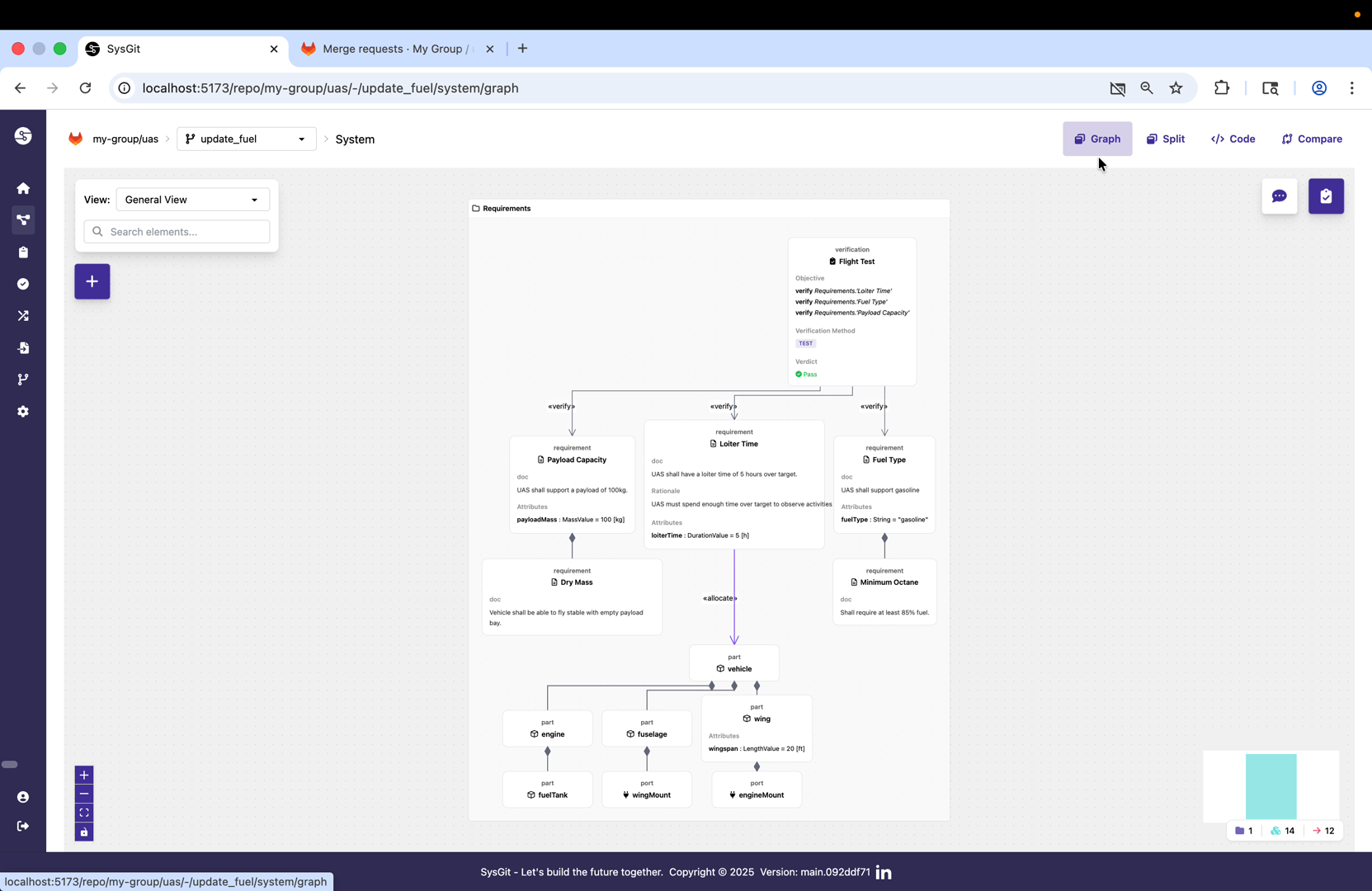This screenshot has width=1372, height=891.
Task: Switch to the Merge requests browser tab
Action: coord(388,49)
